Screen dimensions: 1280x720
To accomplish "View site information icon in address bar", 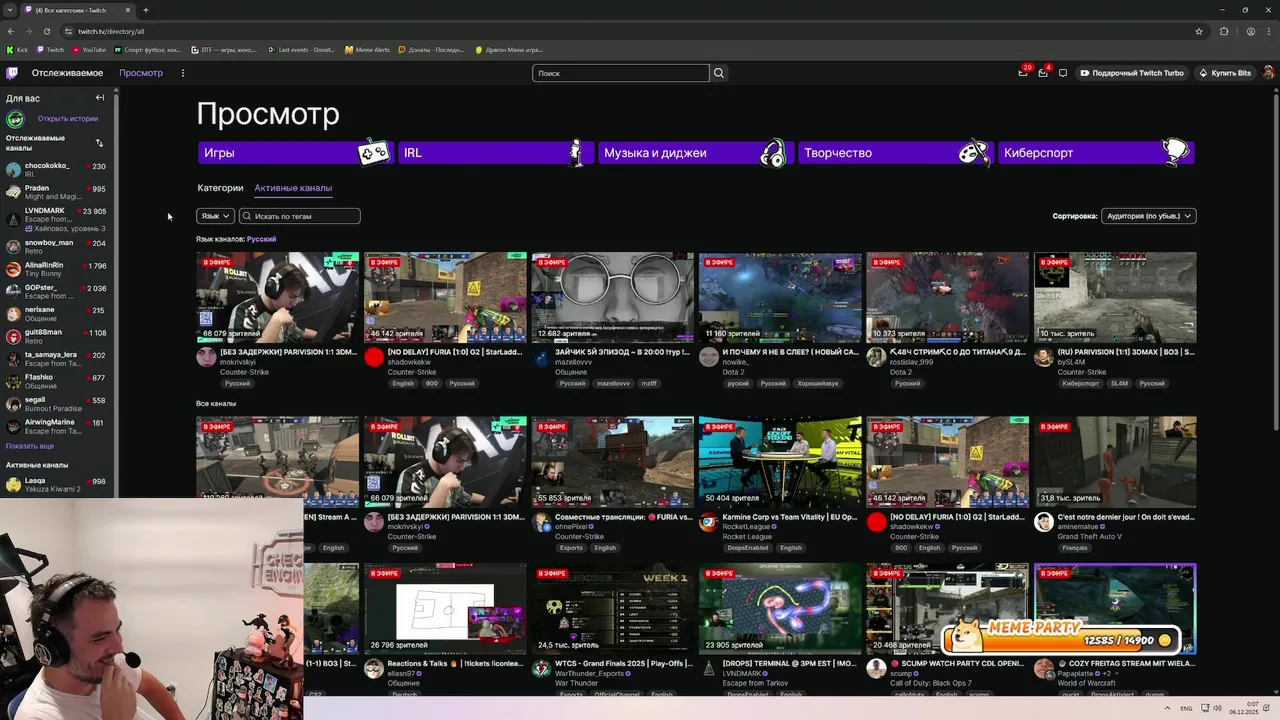I will 68,31.
